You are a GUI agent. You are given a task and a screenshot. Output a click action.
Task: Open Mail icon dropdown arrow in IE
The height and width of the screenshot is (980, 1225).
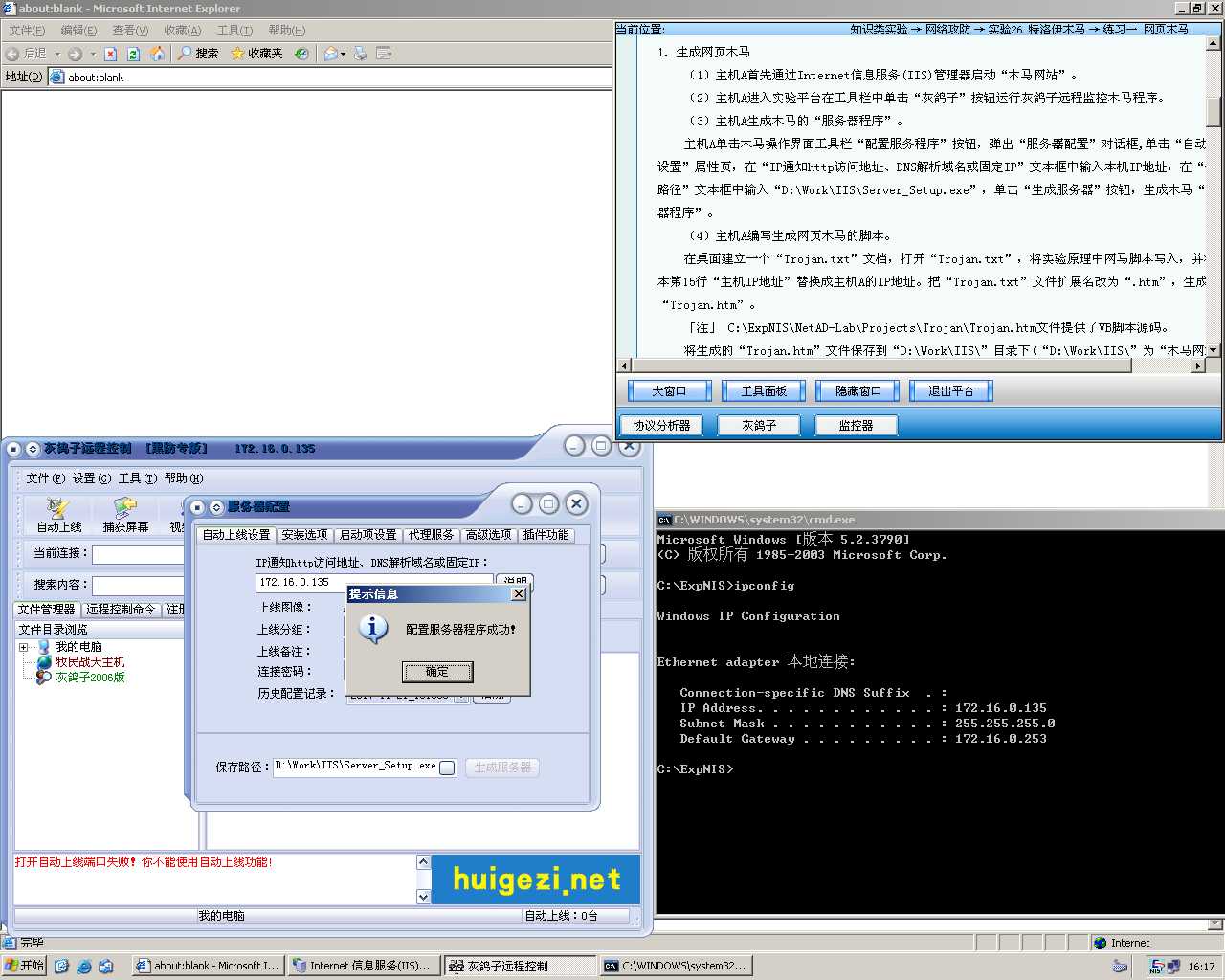(343, 54)
